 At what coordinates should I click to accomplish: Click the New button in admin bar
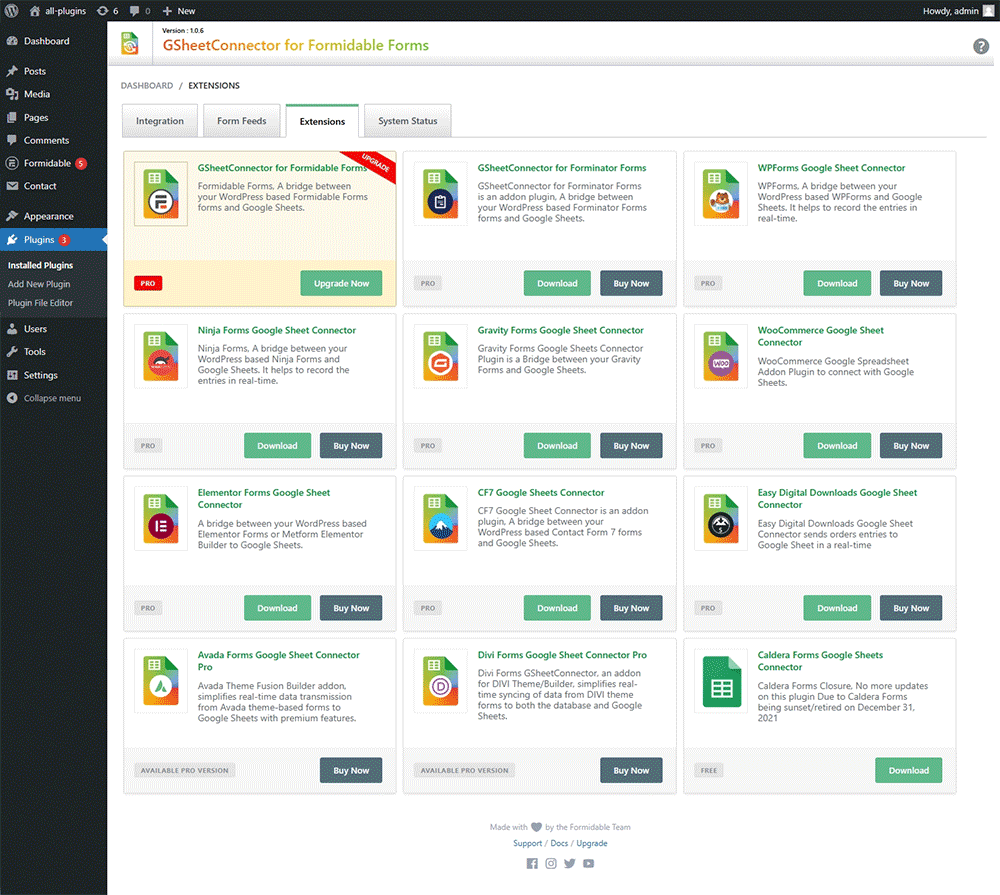click(x=179, y=11)
